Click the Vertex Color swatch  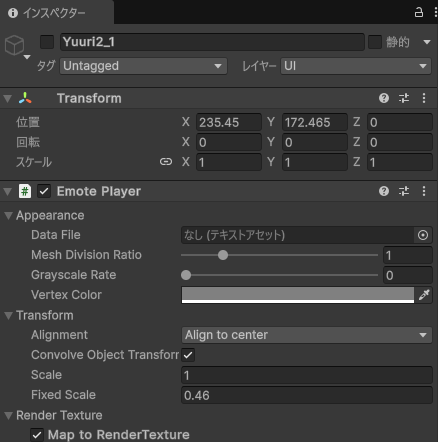[298, 295]
